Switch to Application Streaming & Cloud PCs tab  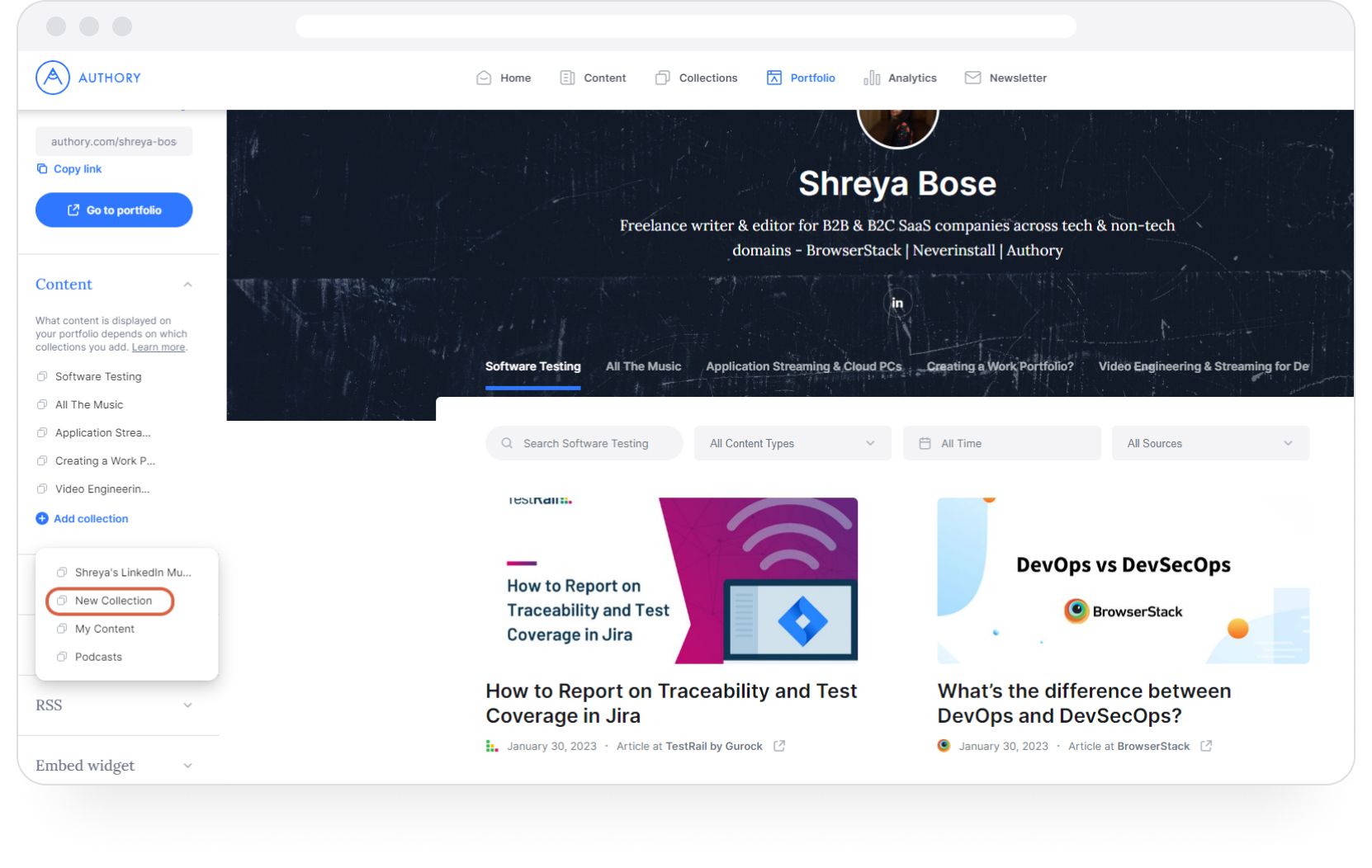(803, 366)
